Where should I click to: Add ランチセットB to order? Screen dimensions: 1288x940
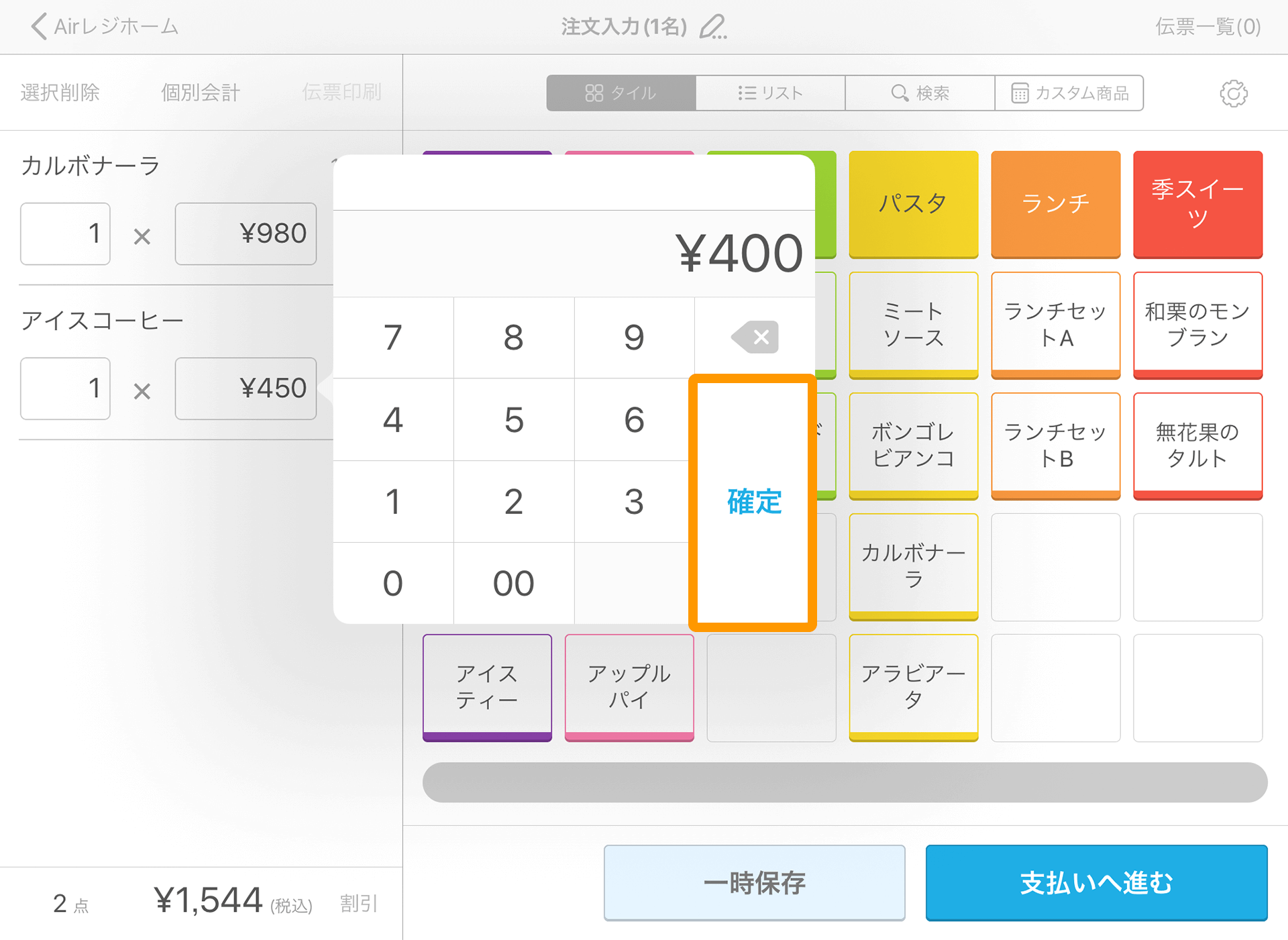[x=1056, y=446]
